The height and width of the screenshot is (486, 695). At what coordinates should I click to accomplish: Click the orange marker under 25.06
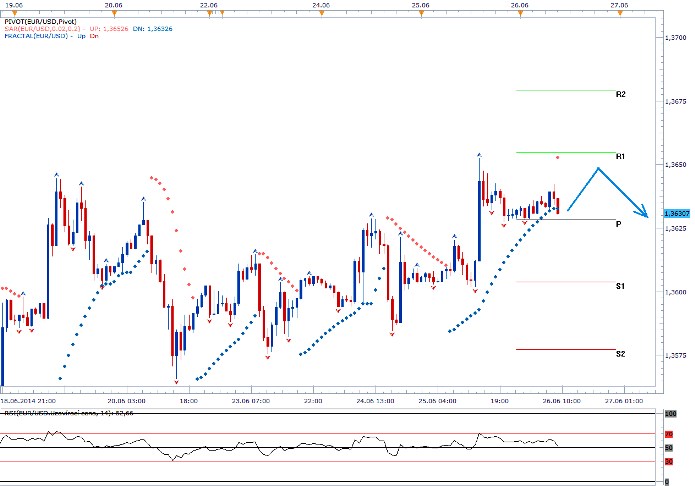[422, 13]
